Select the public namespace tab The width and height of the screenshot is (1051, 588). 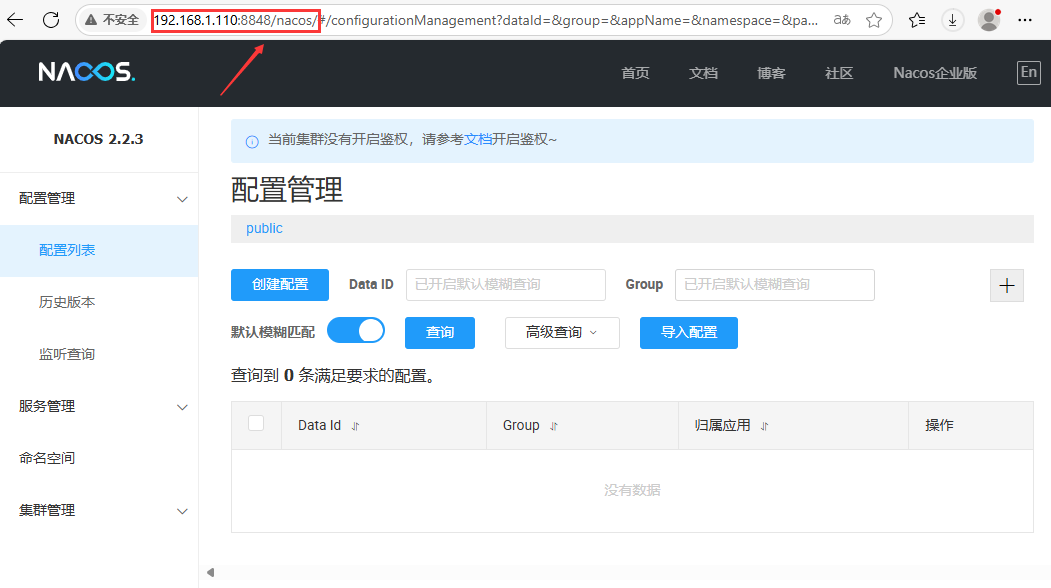pos(264,229)
